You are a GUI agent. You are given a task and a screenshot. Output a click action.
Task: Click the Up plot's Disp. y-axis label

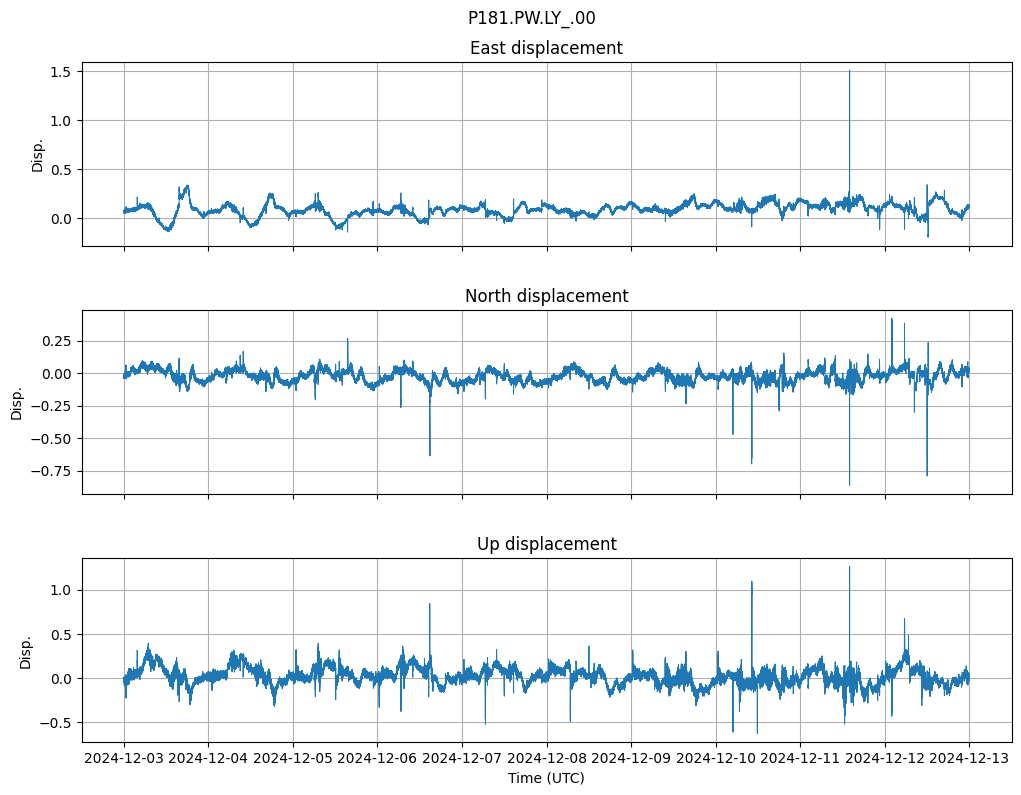pos(26,650)
